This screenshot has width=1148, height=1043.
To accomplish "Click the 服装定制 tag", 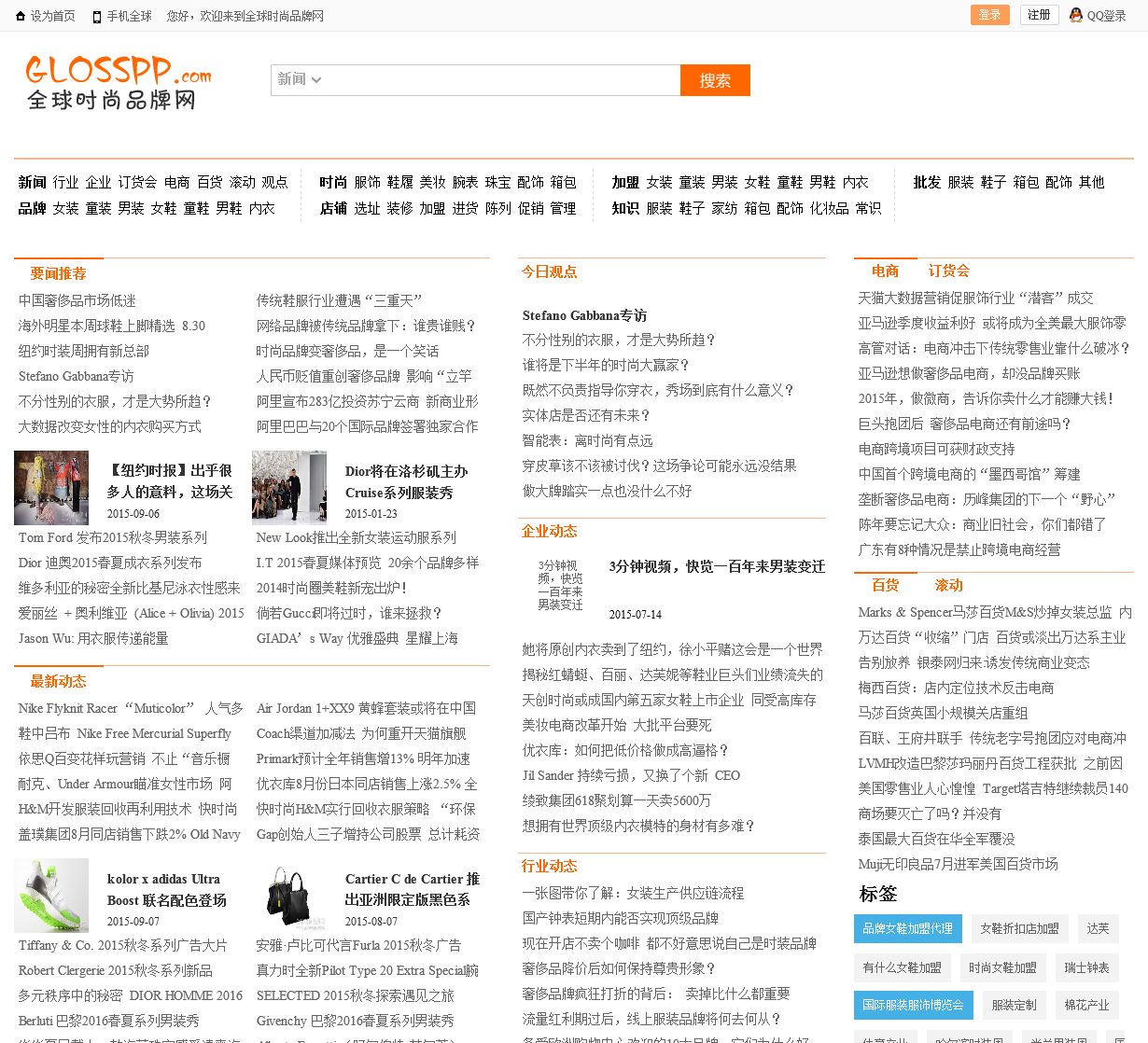I will [x=1014, y=1005].
